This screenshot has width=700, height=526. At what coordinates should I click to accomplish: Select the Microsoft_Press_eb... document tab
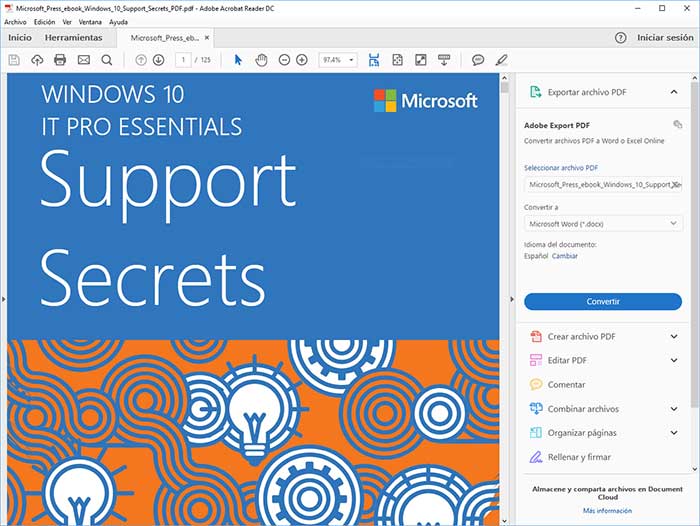click(x=164, y=38)
